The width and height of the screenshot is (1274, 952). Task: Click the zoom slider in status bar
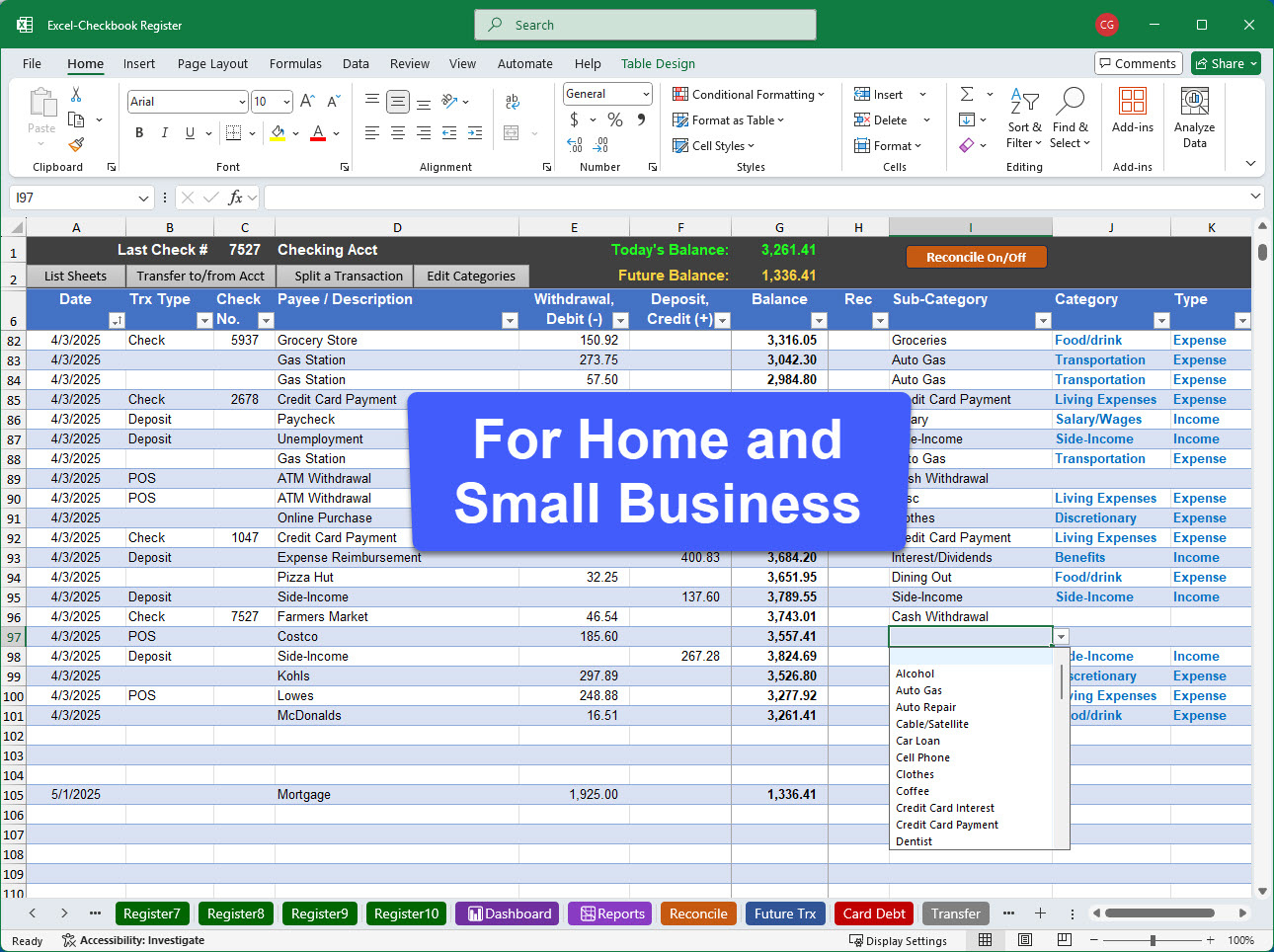[1153, 940]
